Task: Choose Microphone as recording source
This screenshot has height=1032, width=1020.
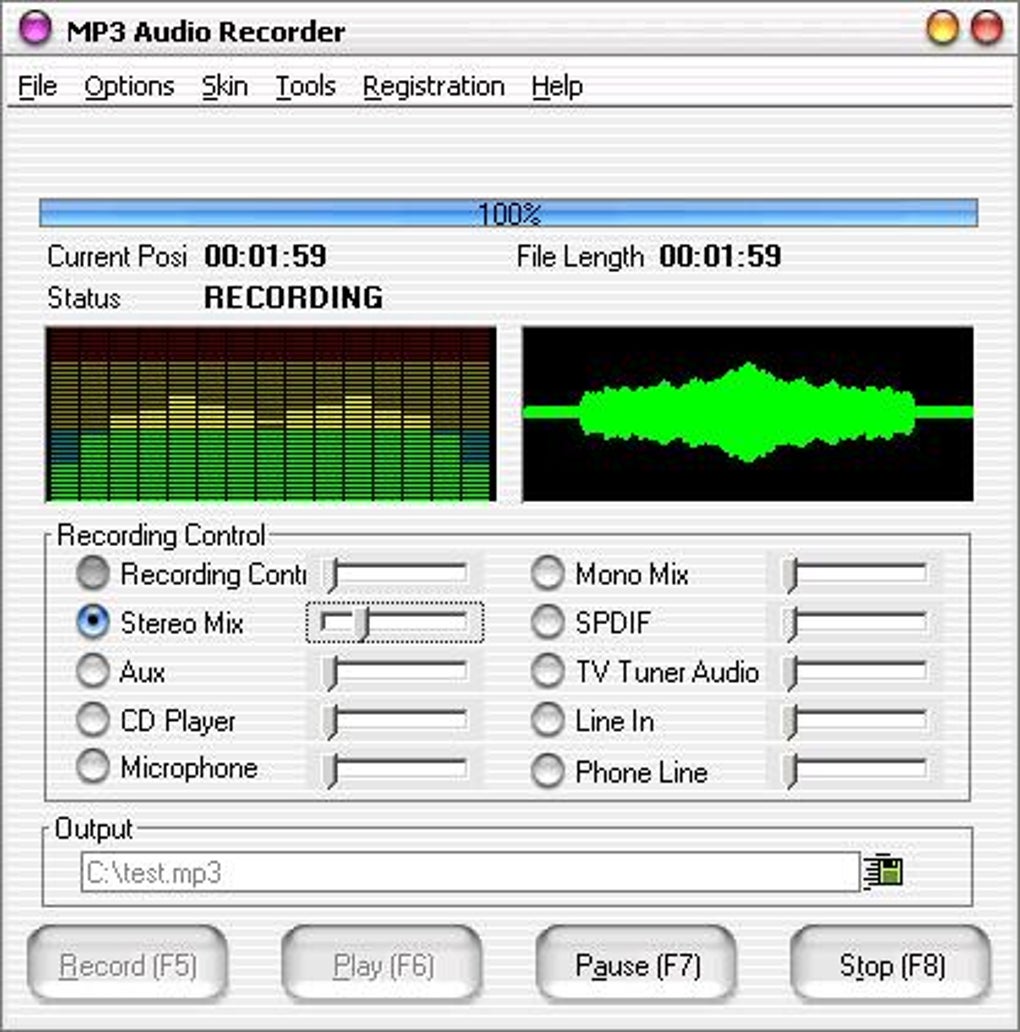Action: pyautogui.click(x=93, y=767)
